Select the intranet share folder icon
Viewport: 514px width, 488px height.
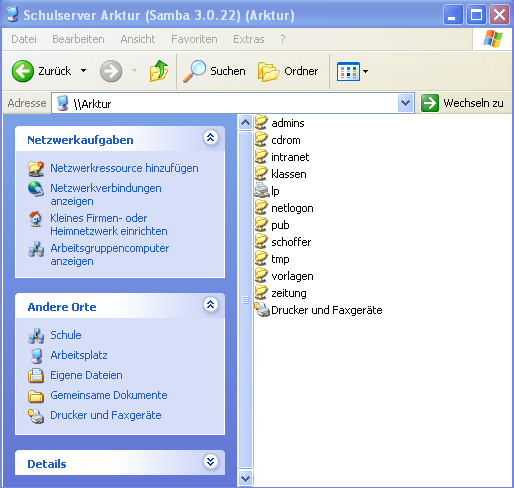click(261, 156)
